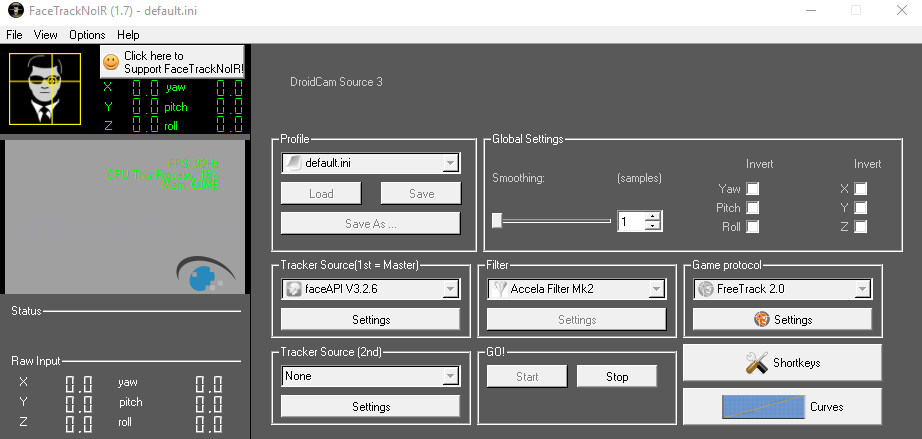Click the FreeTrack 2.0 protocol icon
This screenshot has width=922, height=439.
coord(705,289)
